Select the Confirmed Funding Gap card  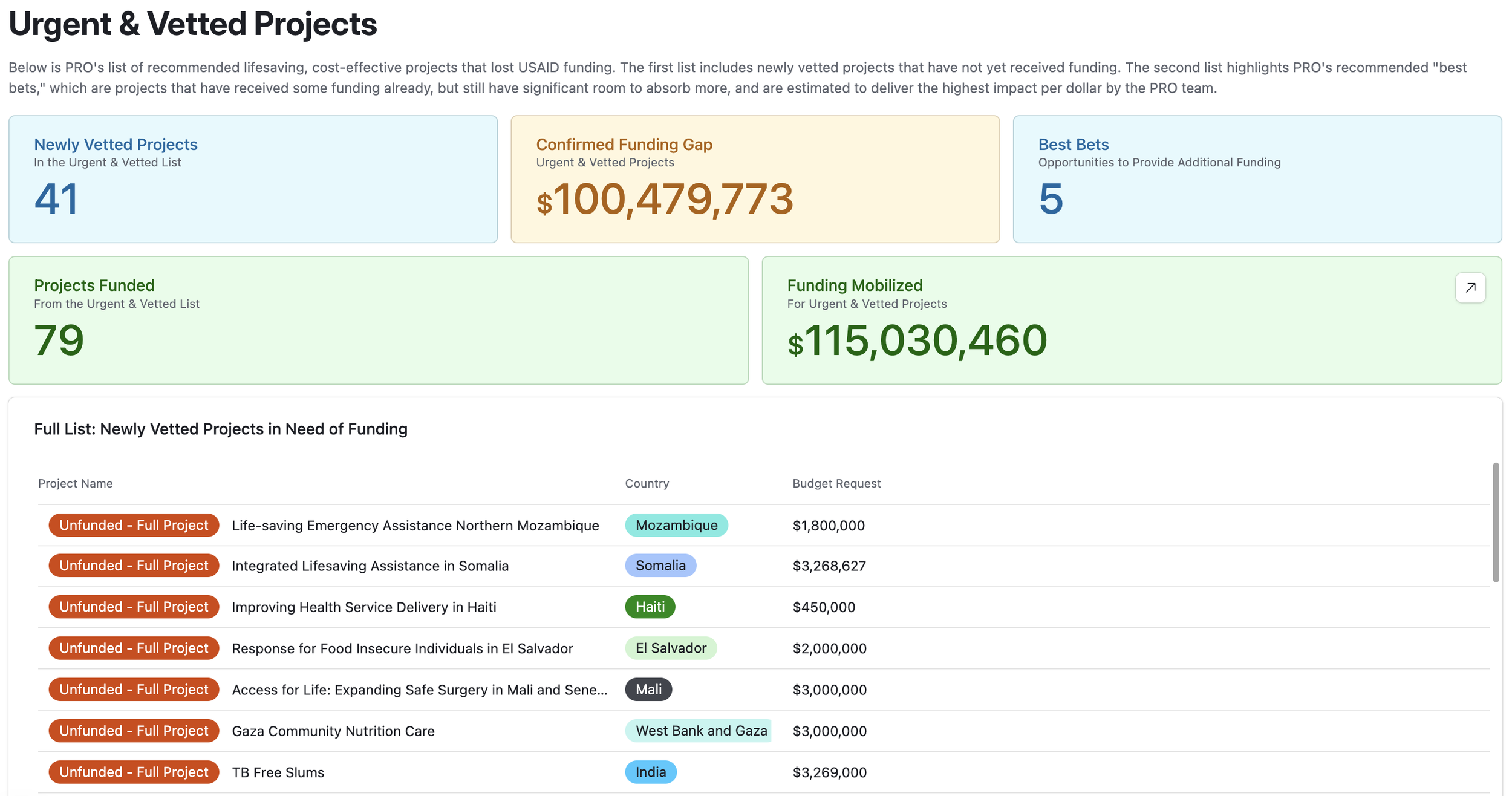(755, 179)
